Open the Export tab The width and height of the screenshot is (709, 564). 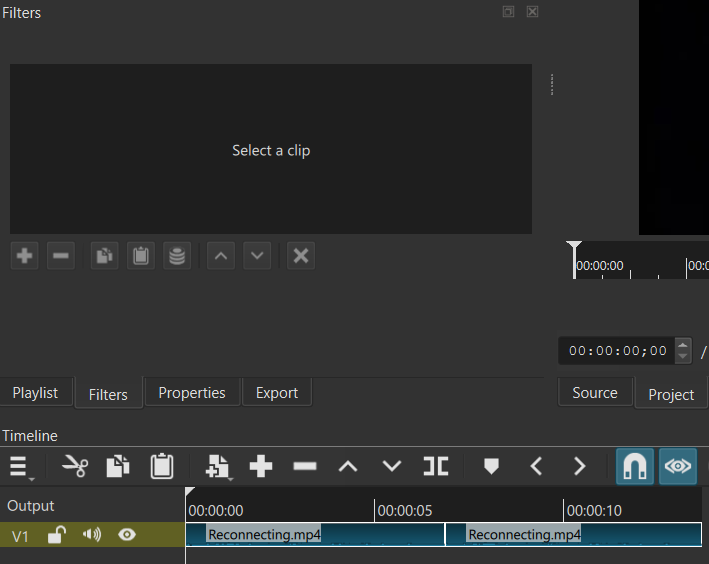[277, 393]
